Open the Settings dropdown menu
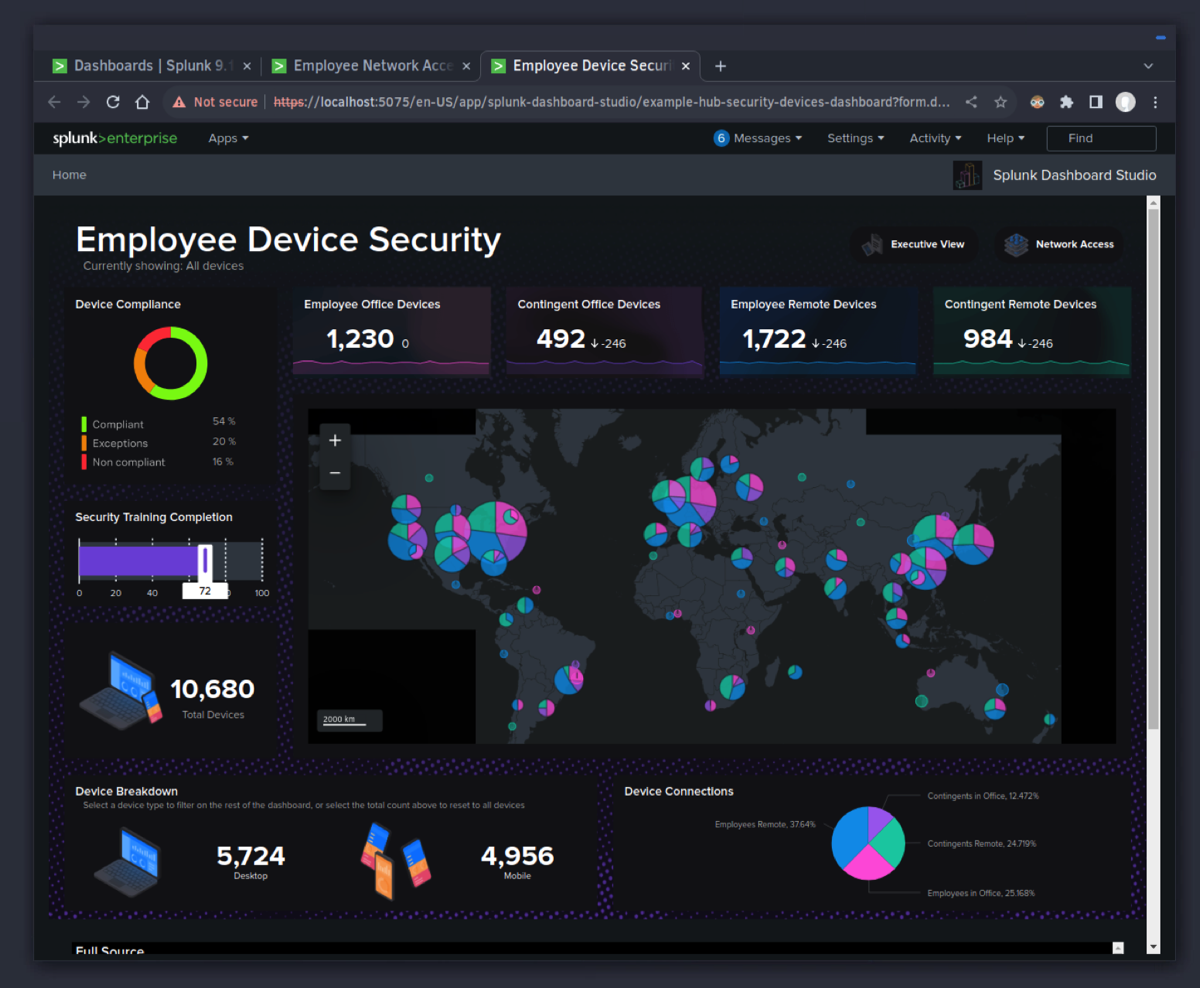This screenshot has width=1200, height=988. tap(855, 138)
